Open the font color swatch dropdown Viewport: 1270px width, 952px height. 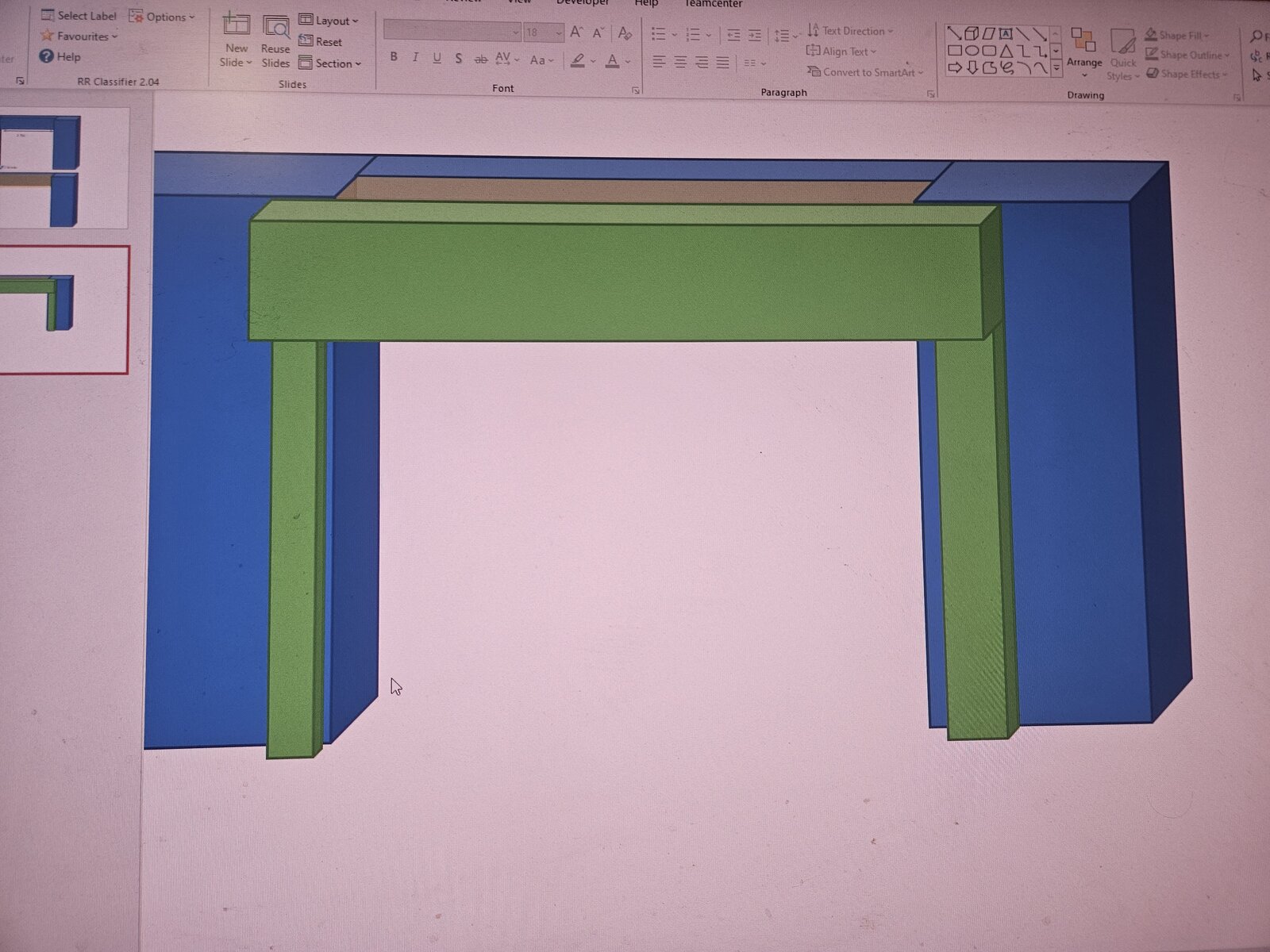[x=628, y=61]
